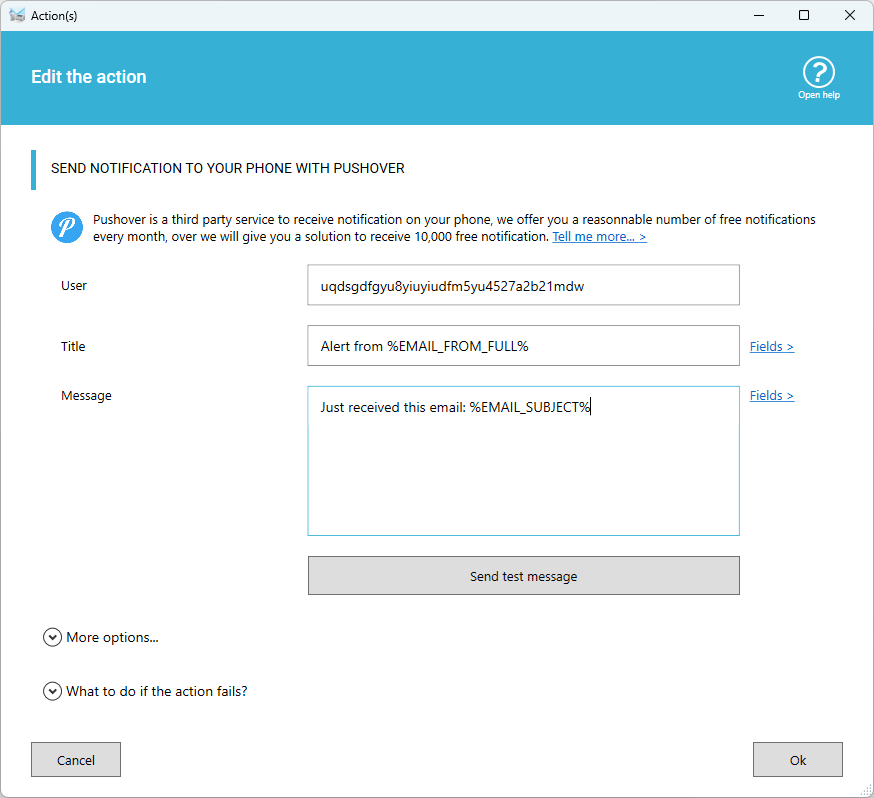This screenshot has height=798, width=874.
Task: Focus the Title input field
Action: (x=523, y=346)
